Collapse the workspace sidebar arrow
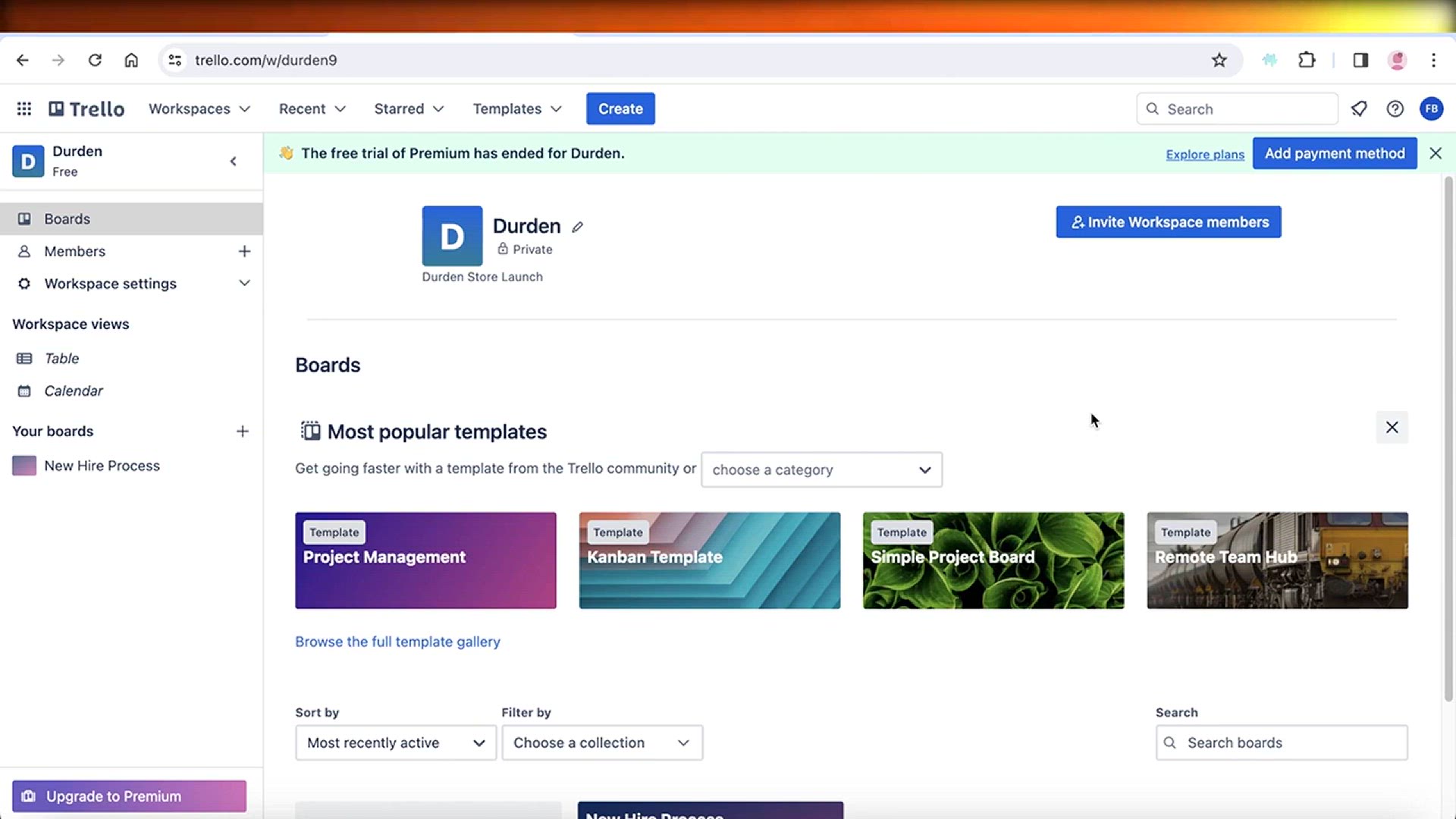This screenshot has width=1456, height=819. pyautogui.click(x=234, y=161)
